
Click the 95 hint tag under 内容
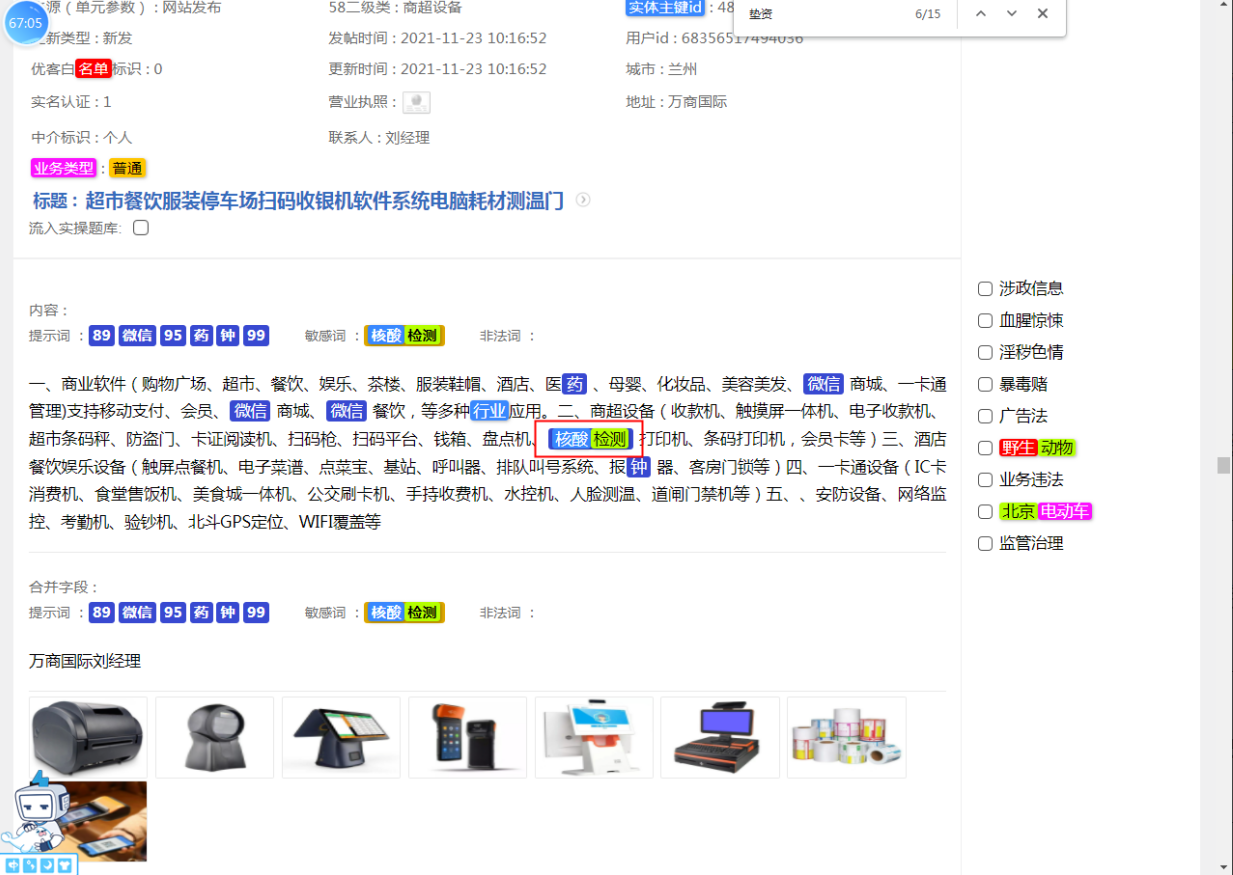[173, 336]
